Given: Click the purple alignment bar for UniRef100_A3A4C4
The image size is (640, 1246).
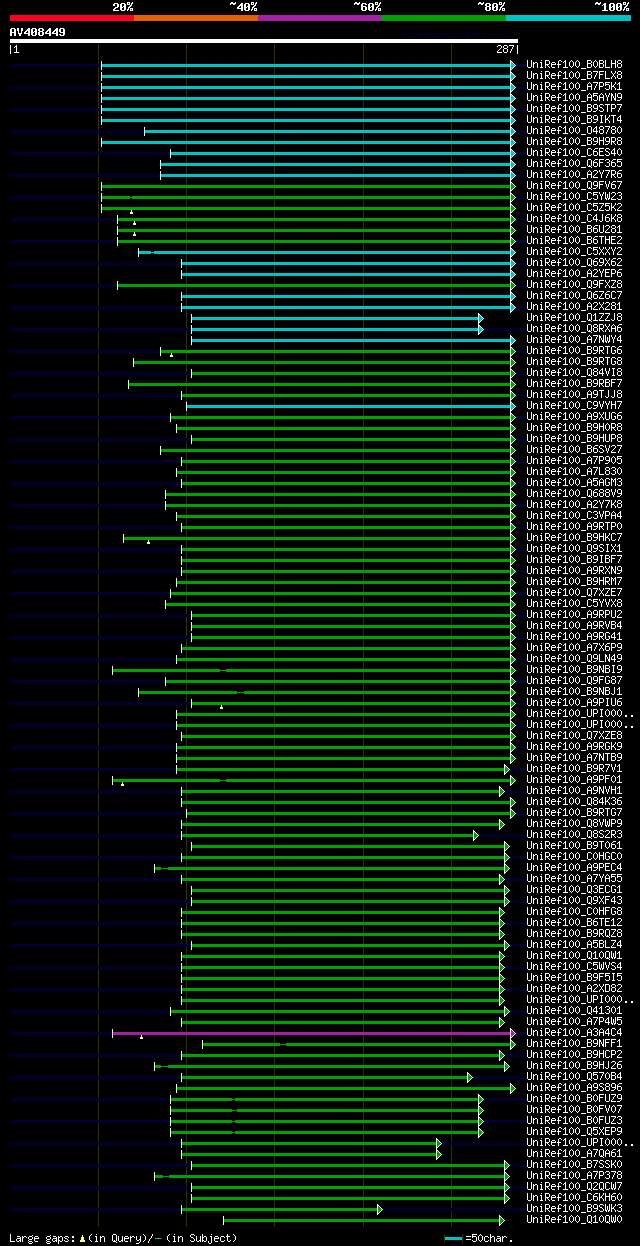Looking at the screenshot, I should 312,1032.
